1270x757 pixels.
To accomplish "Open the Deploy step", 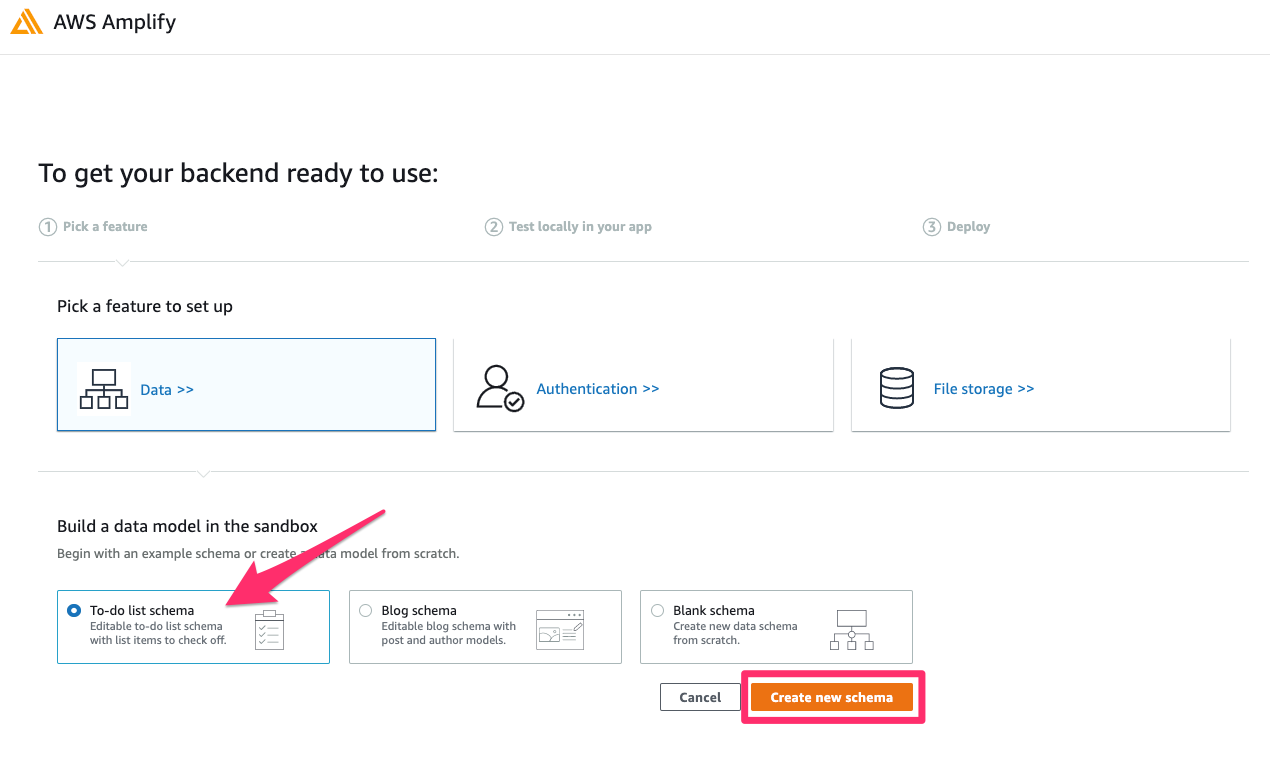I will tap(956, 227).
